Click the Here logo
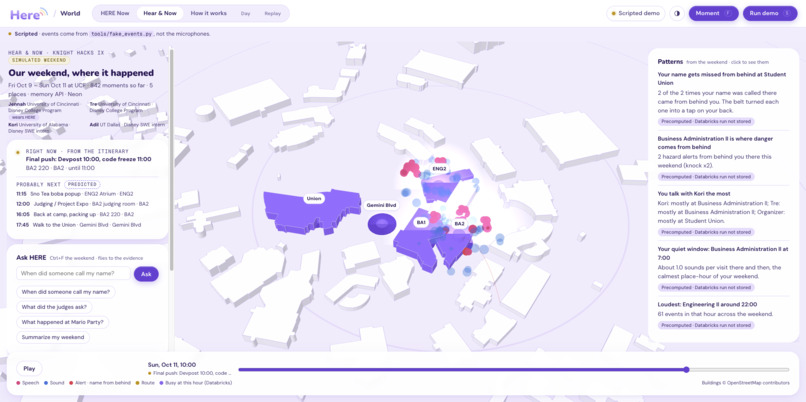 pyautogui.click(x=29, y=13)
